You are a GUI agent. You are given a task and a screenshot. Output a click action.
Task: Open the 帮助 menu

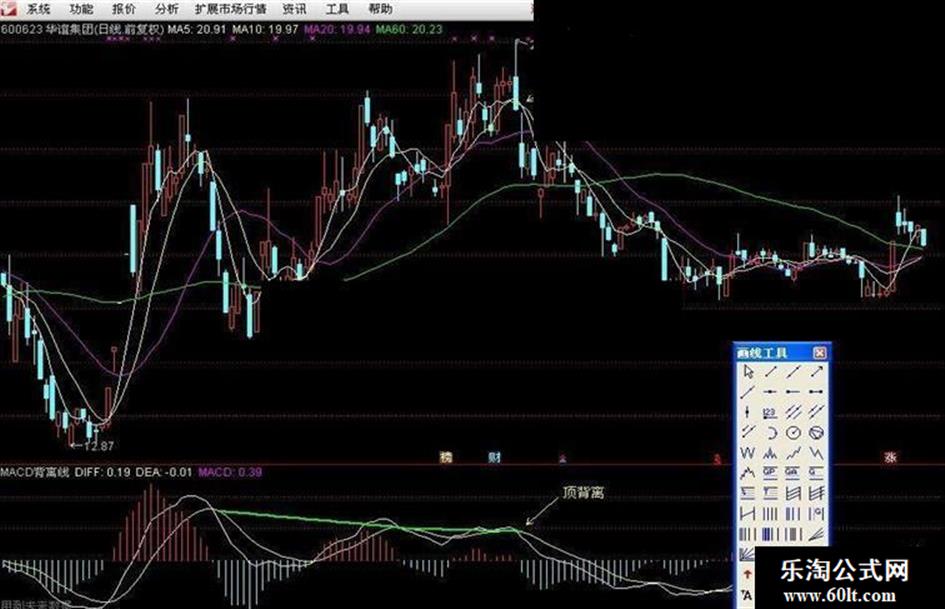[x=380, y=9]
